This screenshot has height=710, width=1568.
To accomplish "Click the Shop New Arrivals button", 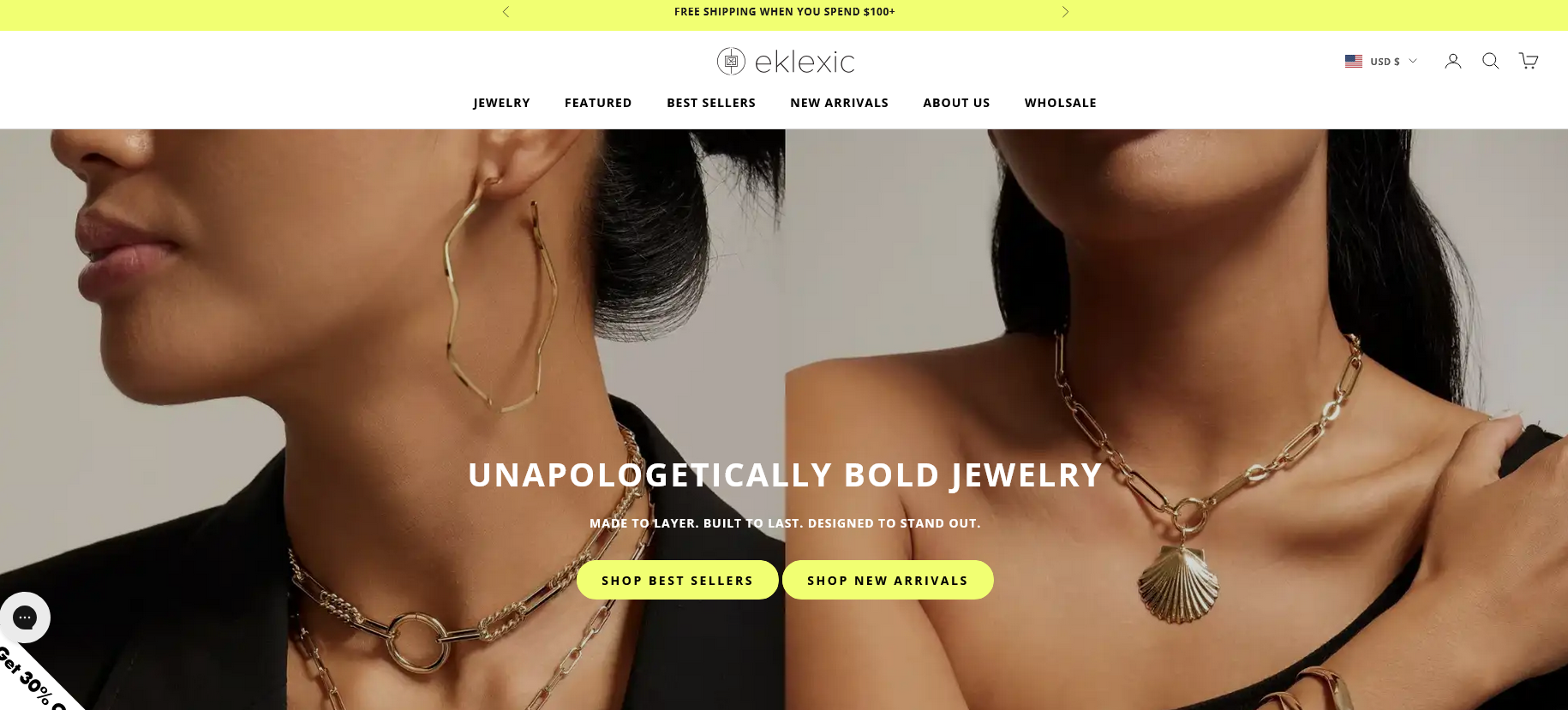I will (x=888, y=580).
